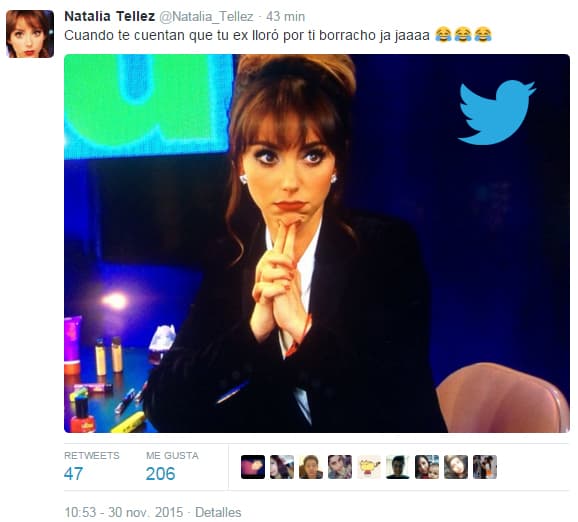Open the red-haired woman's liker avatar
The height and width of the screenshot is (522, 578).
282,467
